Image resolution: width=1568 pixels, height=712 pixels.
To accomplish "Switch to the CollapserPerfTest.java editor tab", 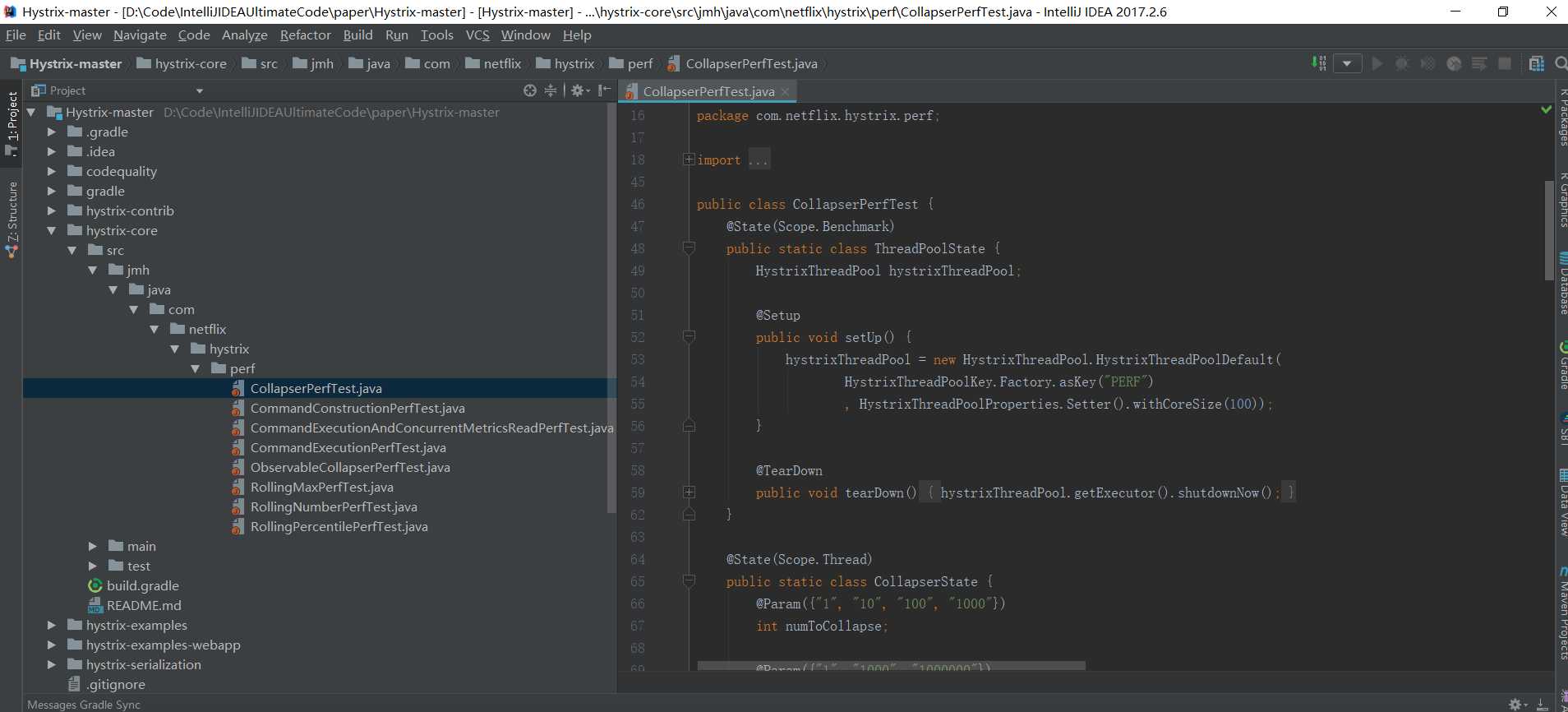I will pyautogui.click(x=708, y=91).
